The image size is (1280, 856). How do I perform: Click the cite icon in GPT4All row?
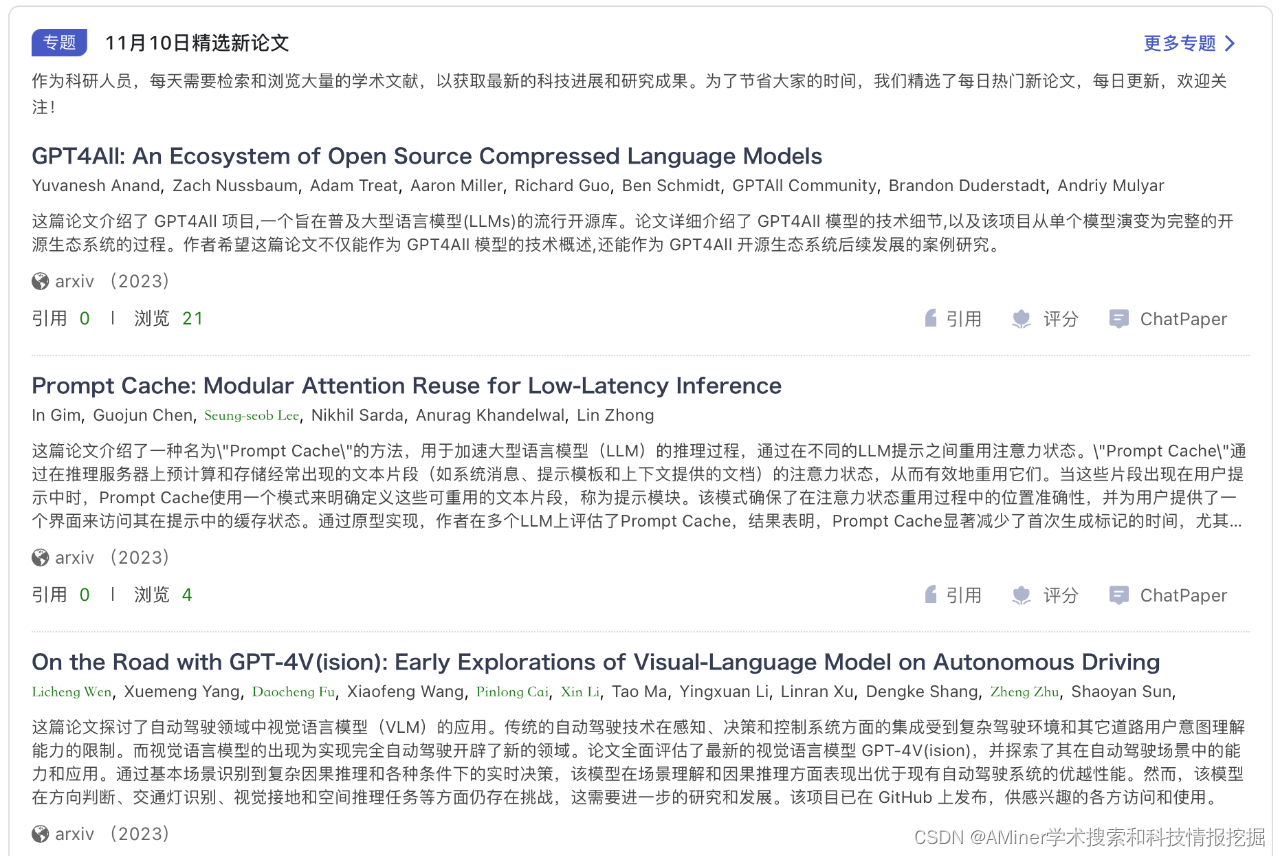(931, 319)
